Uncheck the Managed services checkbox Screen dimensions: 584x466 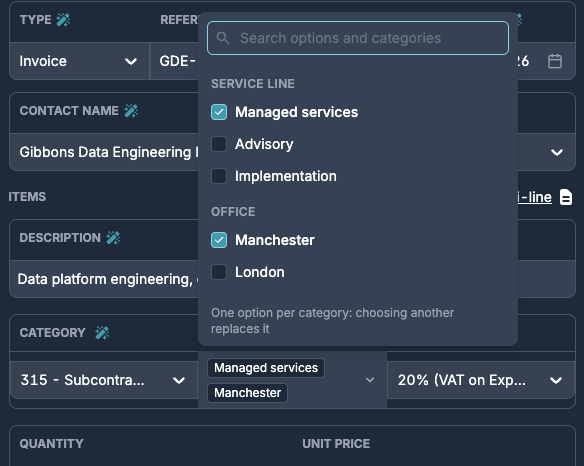click(219, 112)
